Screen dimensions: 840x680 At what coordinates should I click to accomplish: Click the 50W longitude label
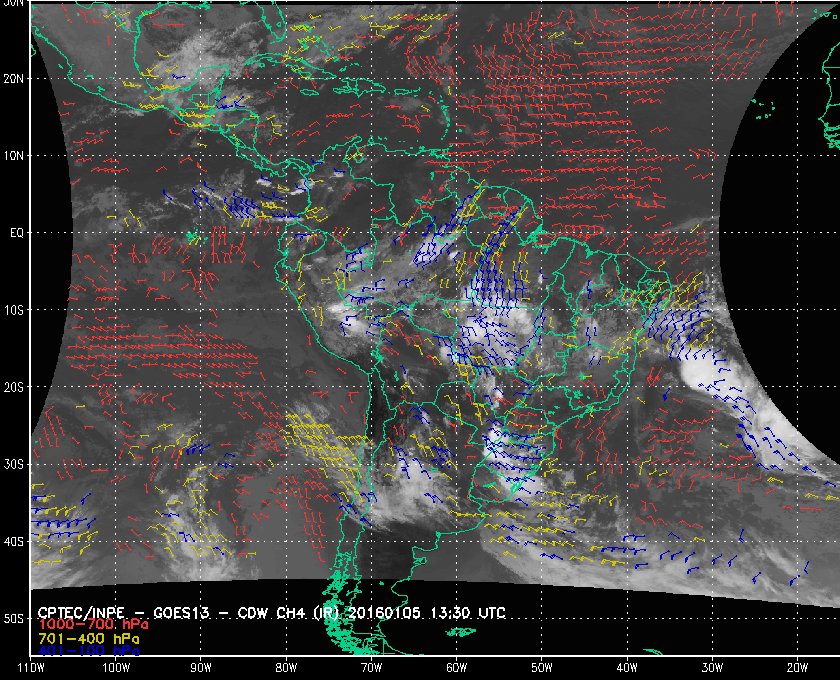pos(542,668)
